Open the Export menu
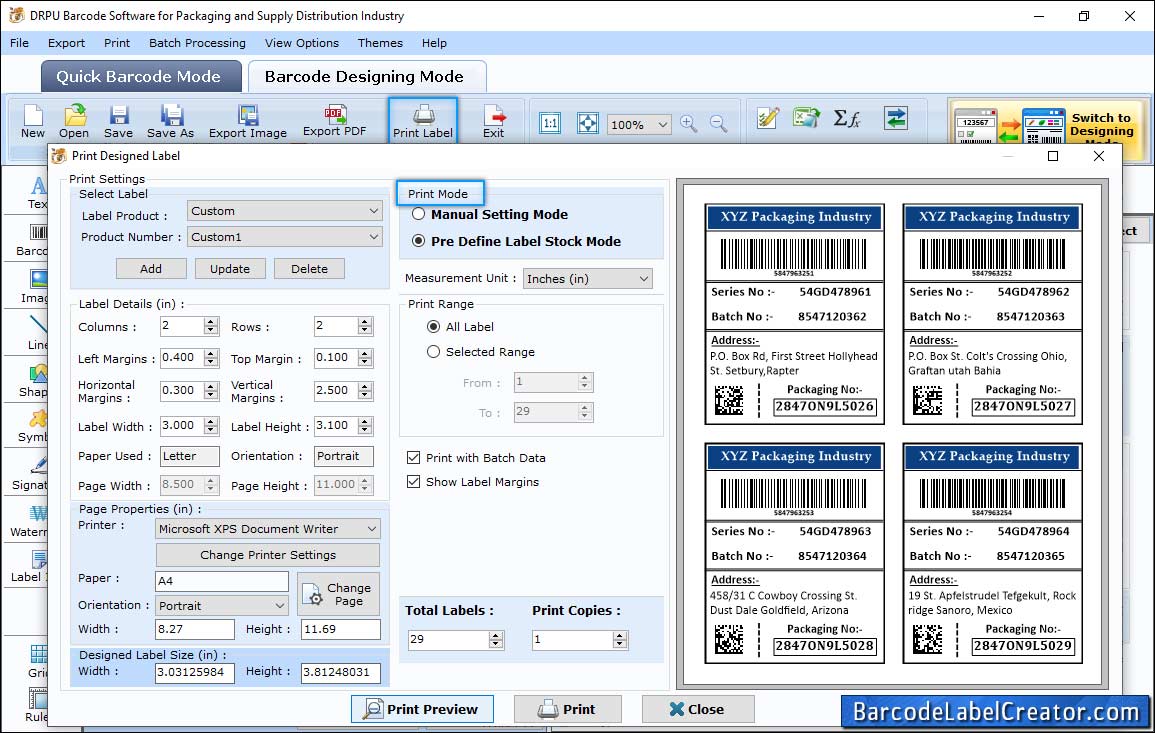Screen dimensions: 1155x733 (66, 43)
